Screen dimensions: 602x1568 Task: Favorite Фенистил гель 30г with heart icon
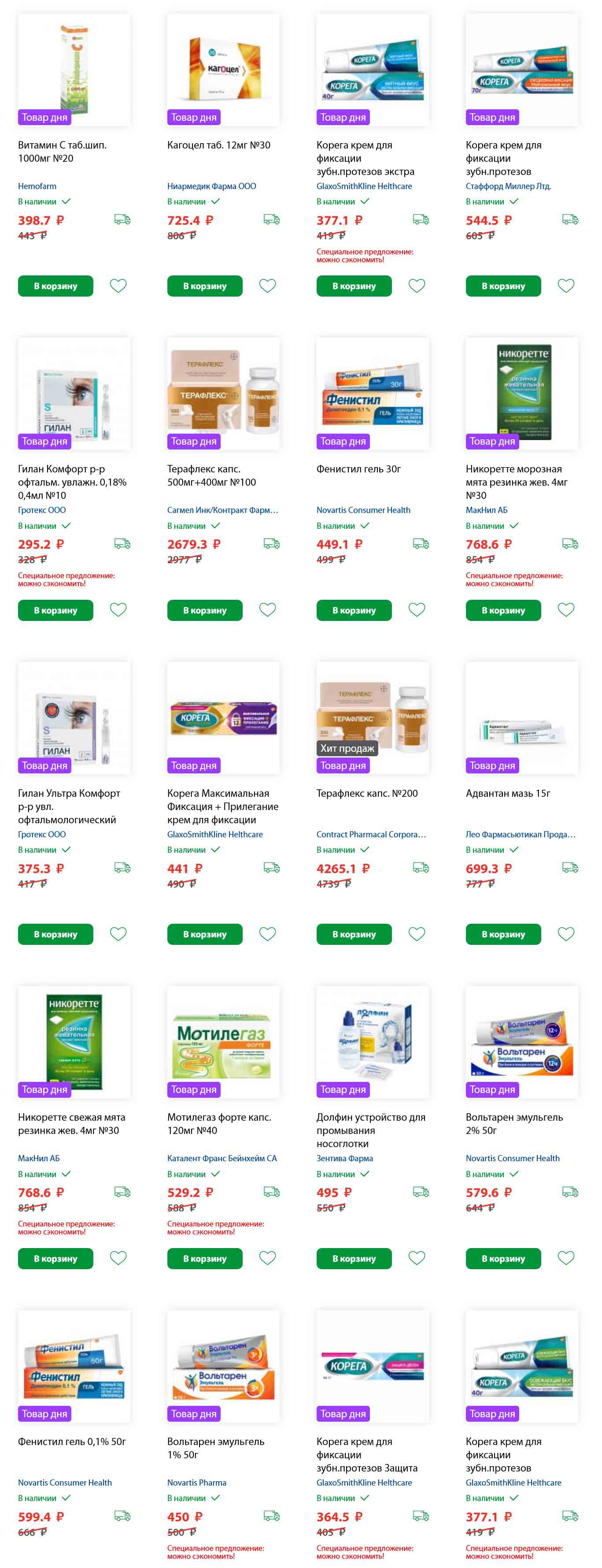pos(417,609)
